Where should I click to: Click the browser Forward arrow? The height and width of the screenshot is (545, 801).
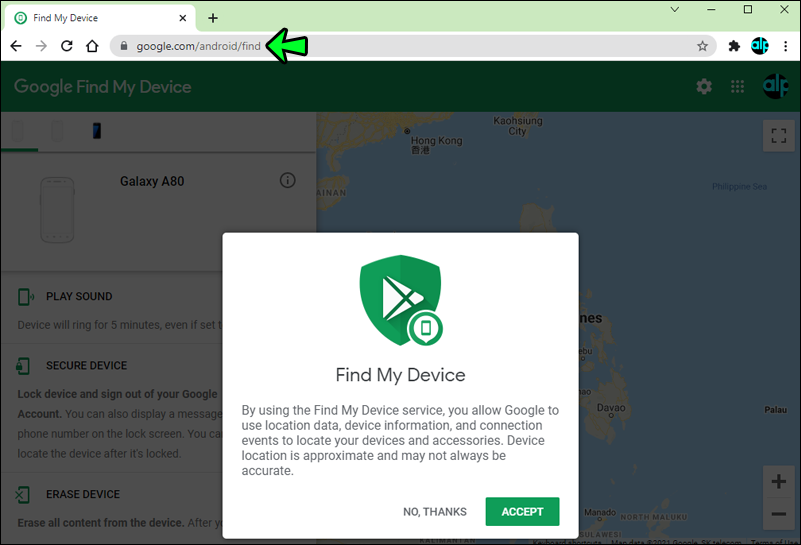click(x=41, y=46)
